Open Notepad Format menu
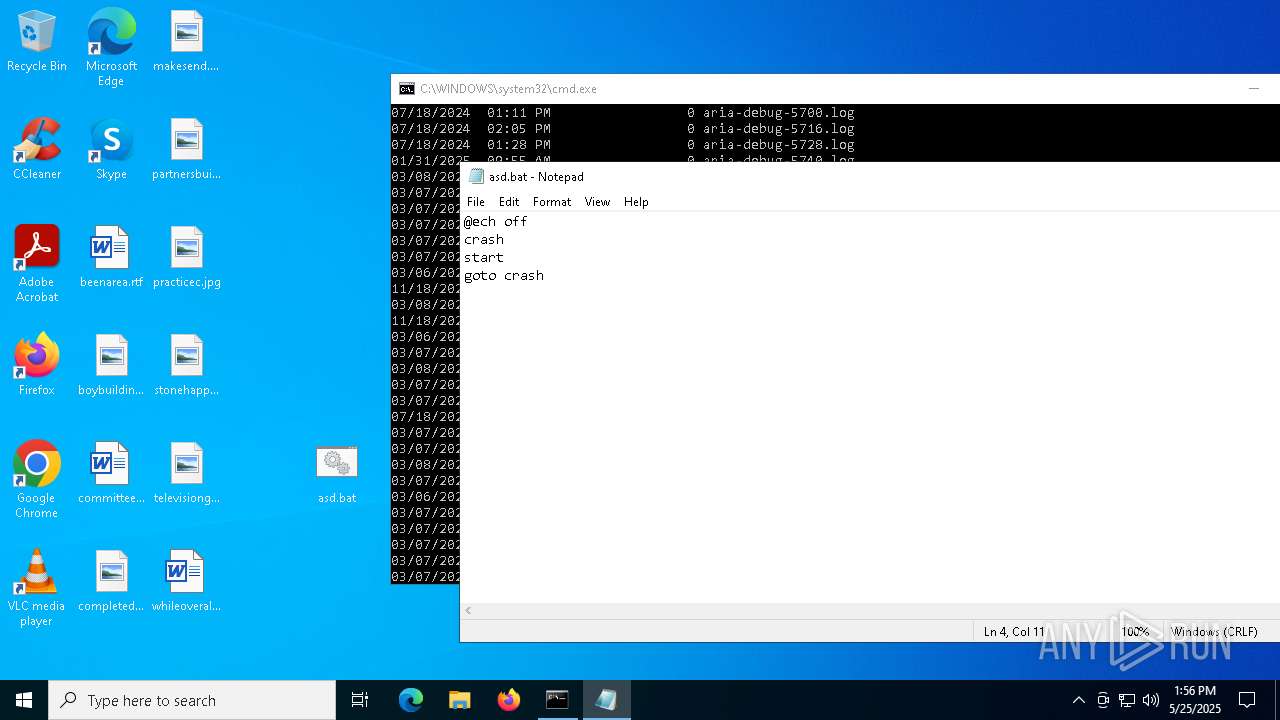Viewport: 1280px width, 720px height. point(552,201)
